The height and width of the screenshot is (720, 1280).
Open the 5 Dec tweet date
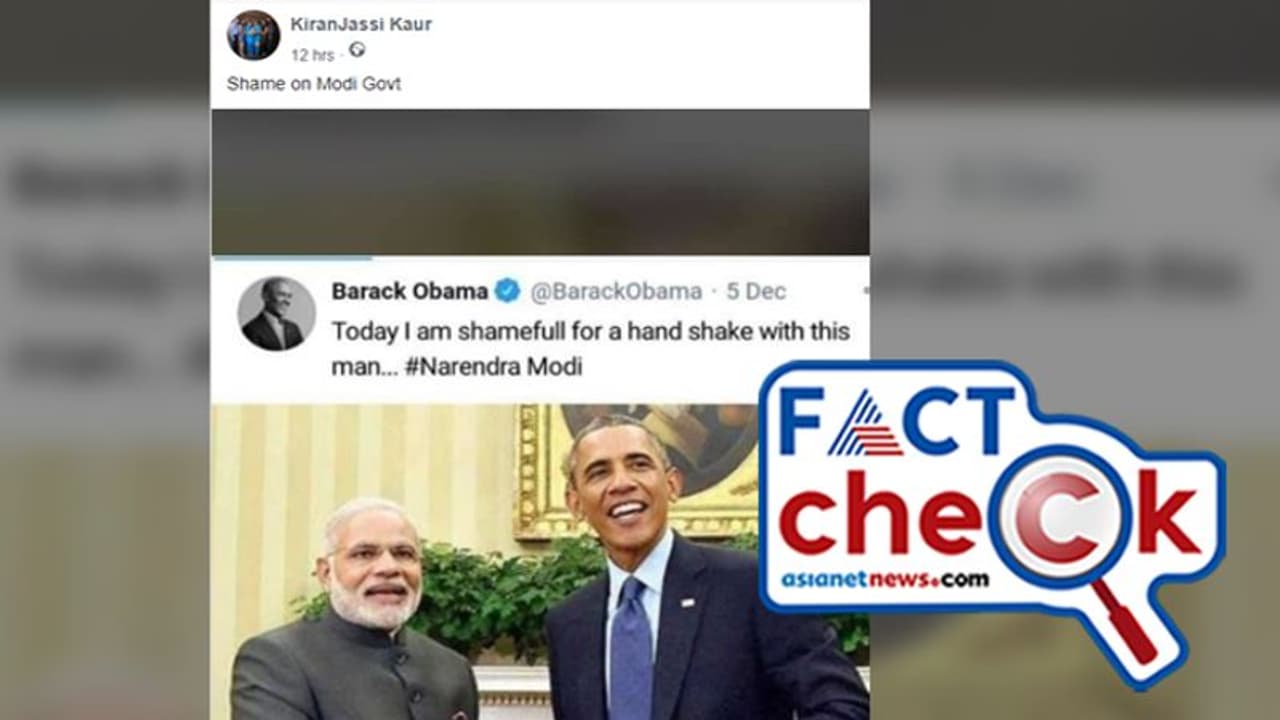click(756, 291)
